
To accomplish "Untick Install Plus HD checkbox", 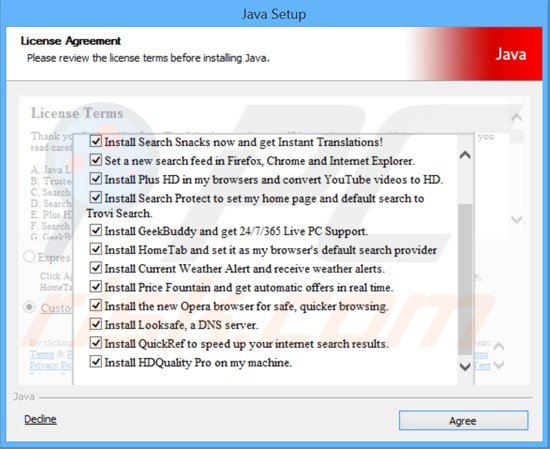I will [x=96, y=179].
